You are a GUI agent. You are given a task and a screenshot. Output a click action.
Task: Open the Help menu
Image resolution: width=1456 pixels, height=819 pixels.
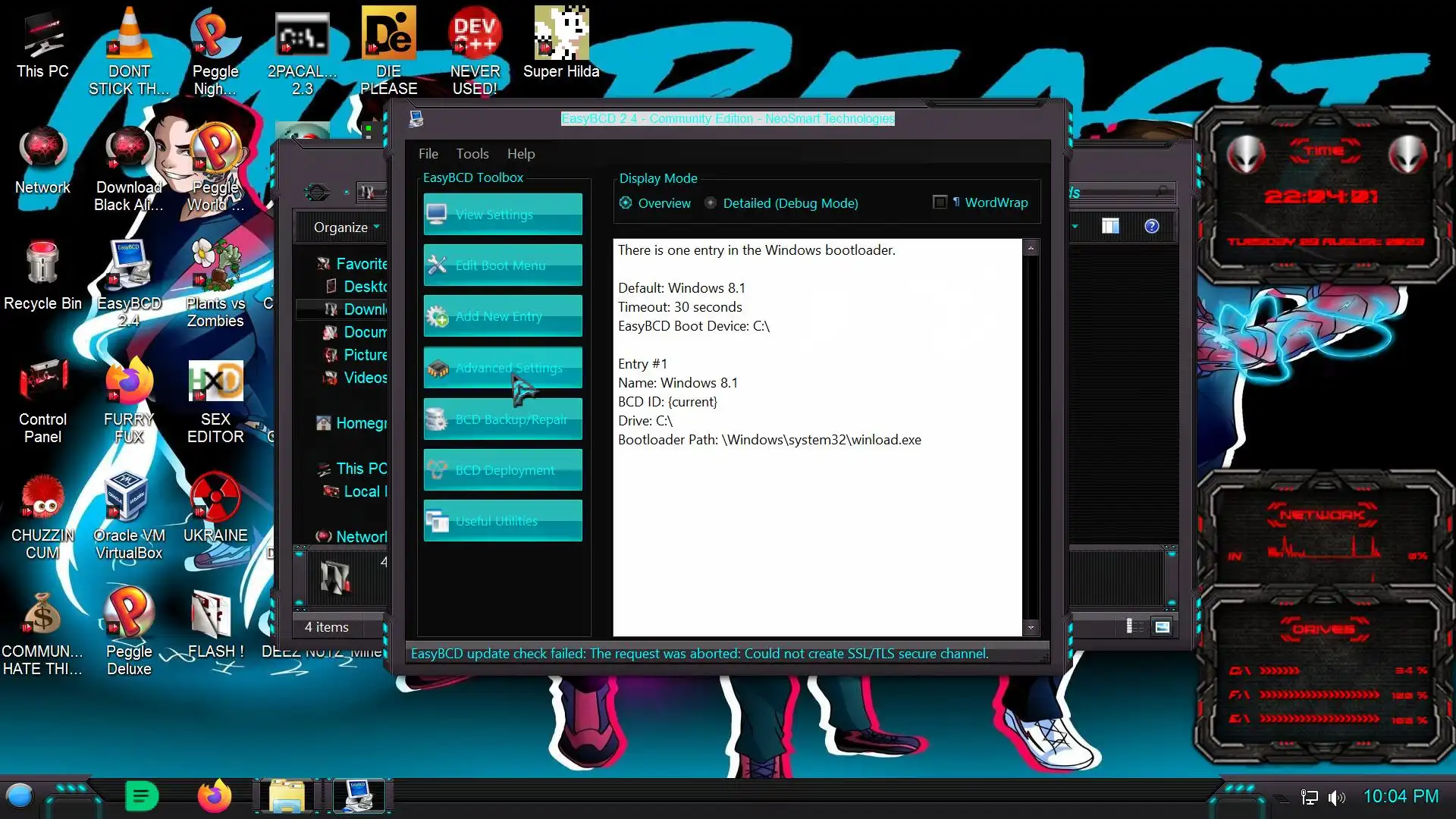[520, 154]
